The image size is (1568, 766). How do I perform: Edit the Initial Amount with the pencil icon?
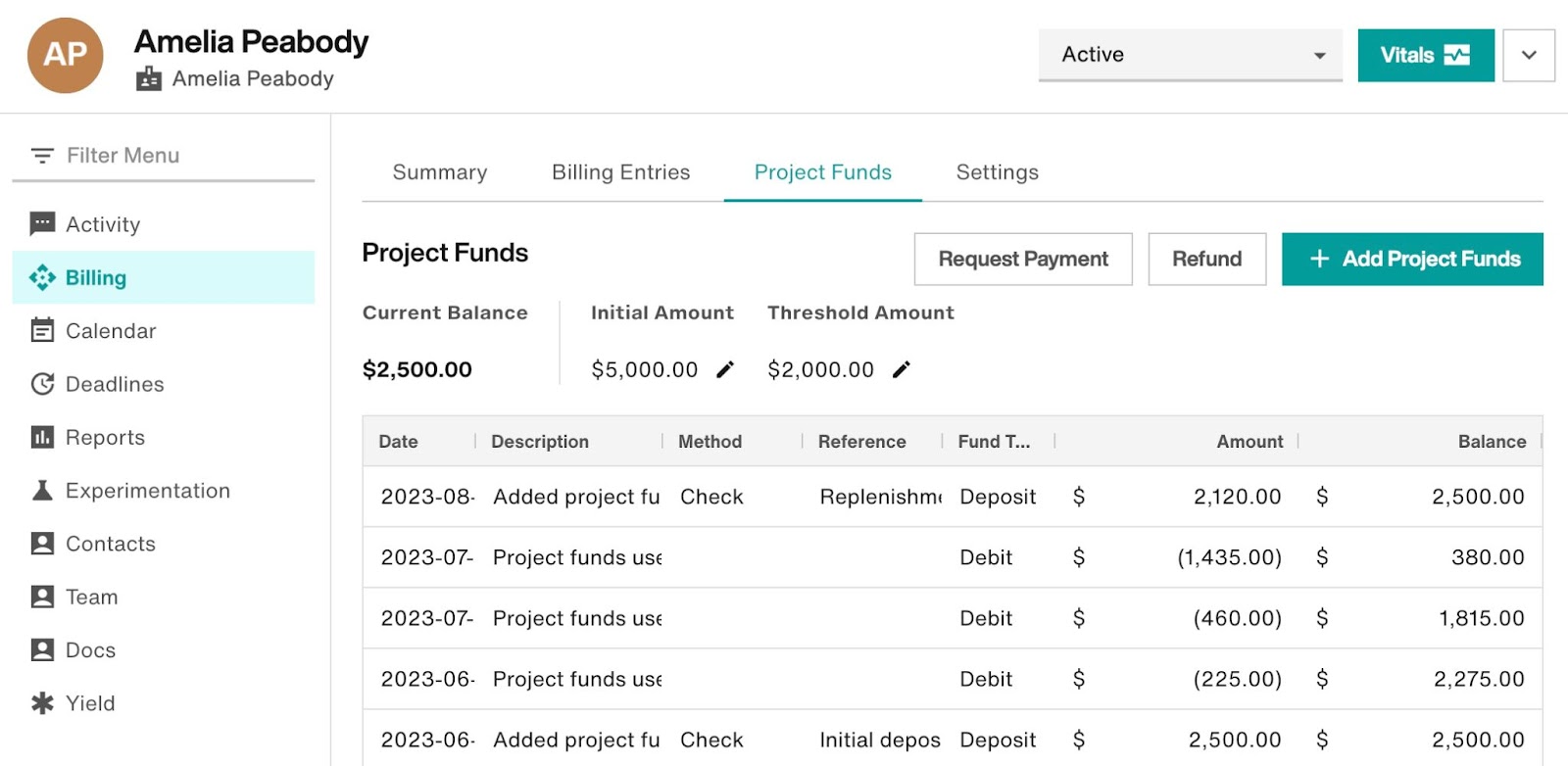tap(725, 369)
